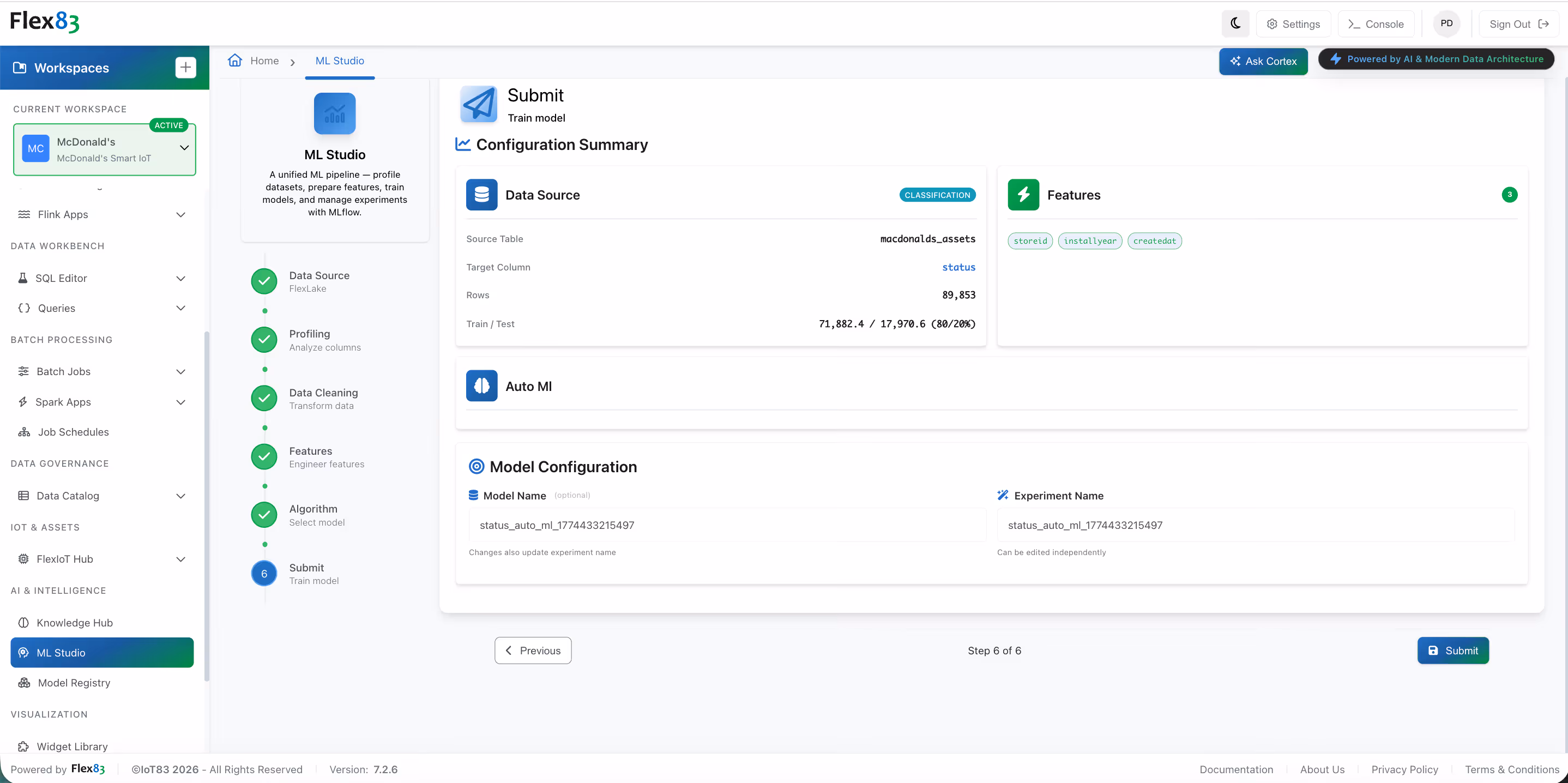
Task: Click the Experiment Name input field
Action: click(1256, 525)
